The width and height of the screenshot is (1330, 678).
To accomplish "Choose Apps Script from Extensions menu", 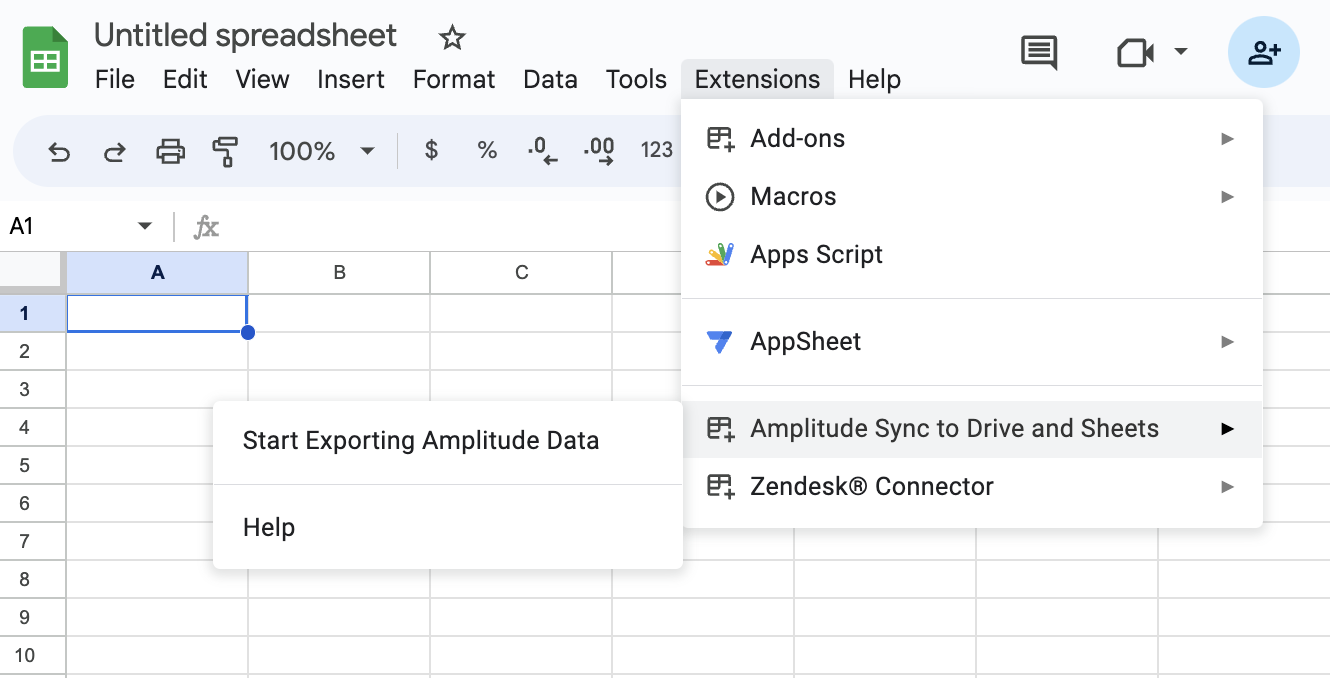I will click(816, 255).
